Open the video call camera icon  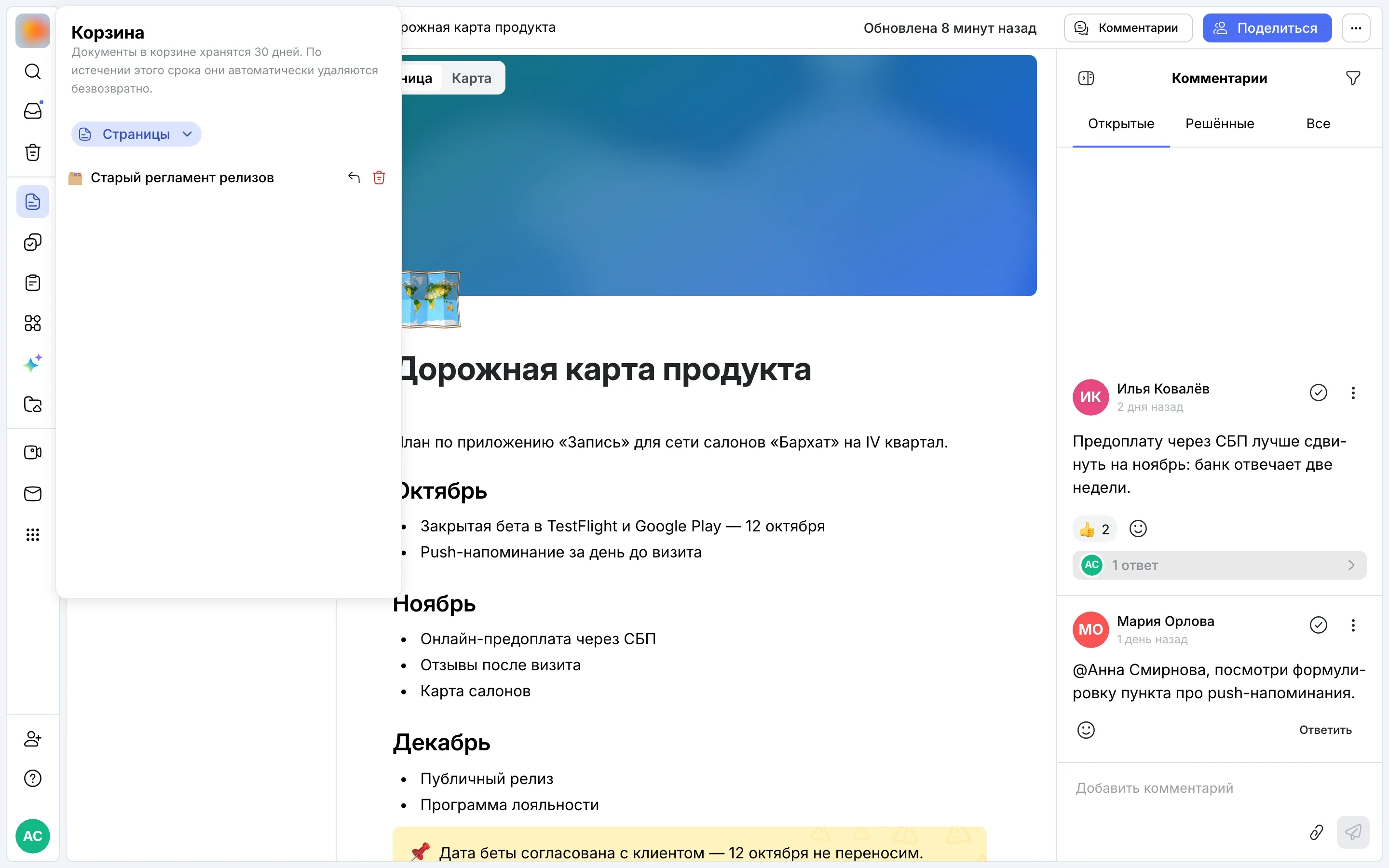click(x=33, y=452)
